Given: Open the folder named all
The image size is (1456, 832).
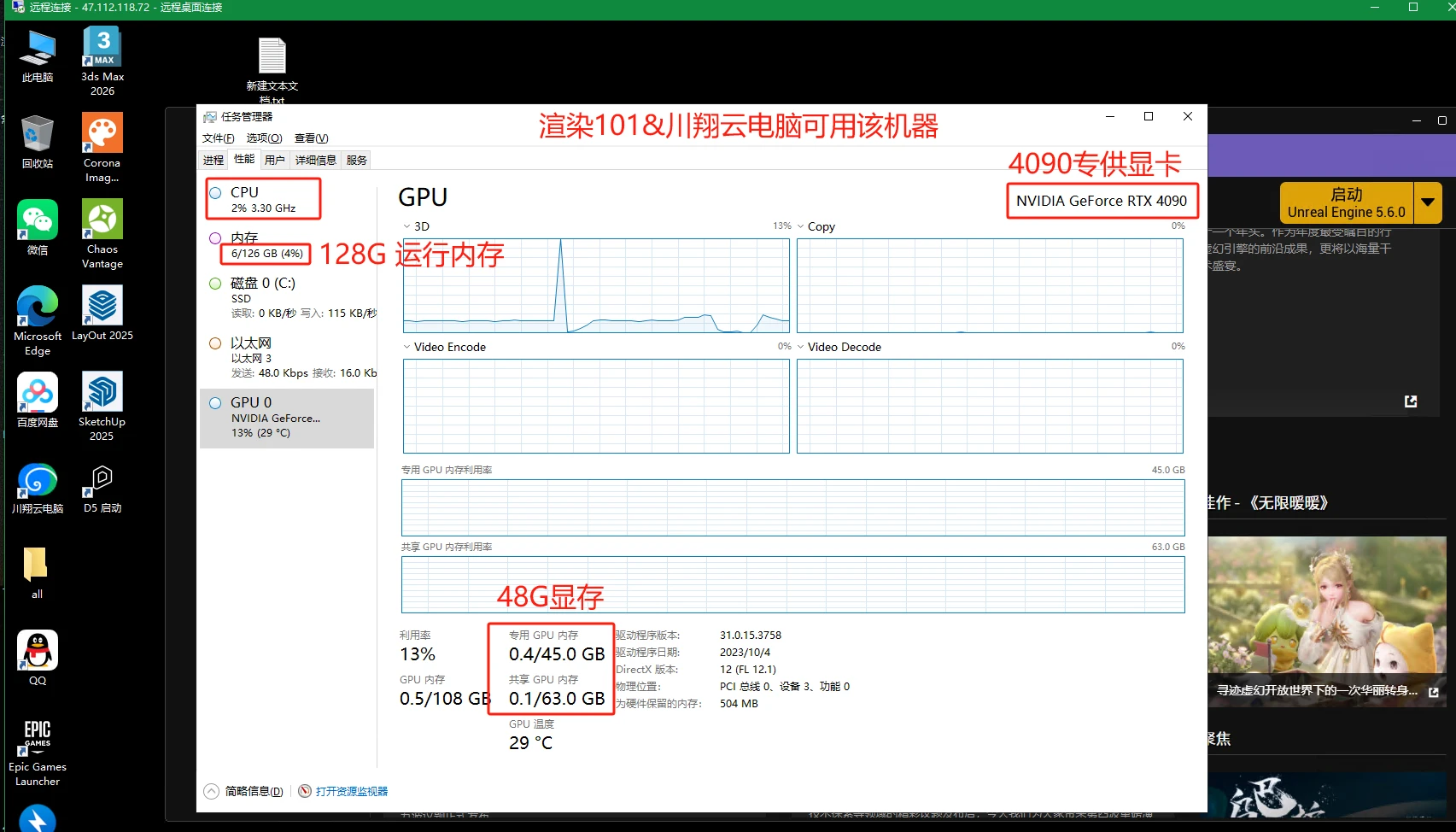Looking at the screenshot, I should coord(37,572).
